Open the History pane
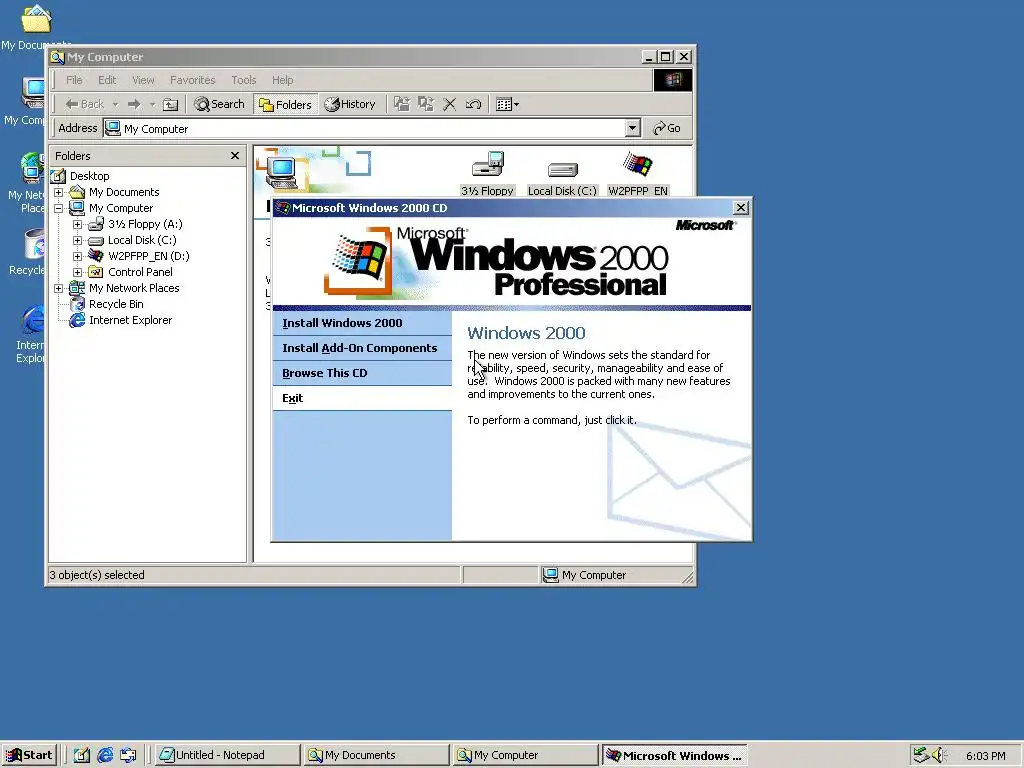This screenshot has height=768, width=1024. (x=351, y=104)
